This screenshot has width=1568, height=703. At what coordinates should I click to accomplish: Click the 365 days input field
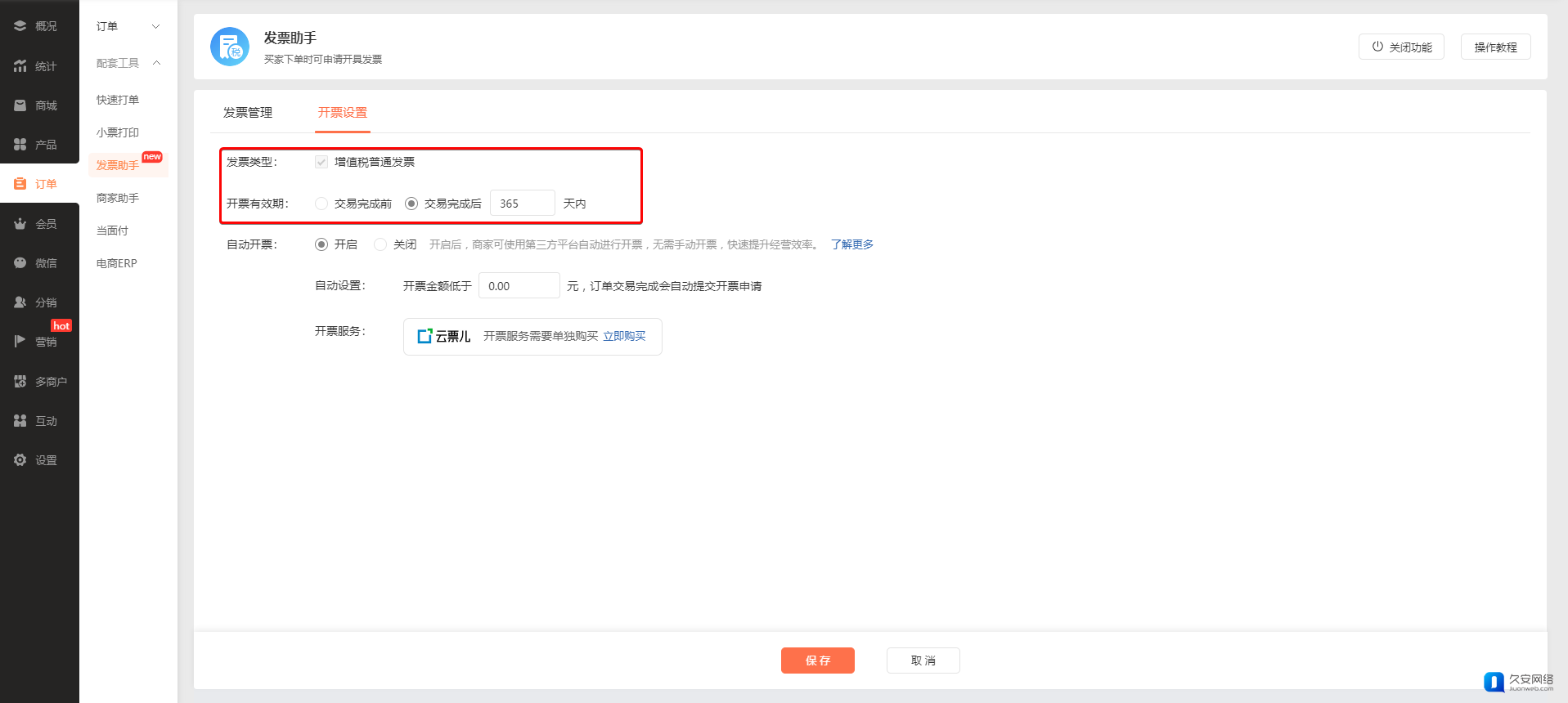[x=522, y=204]
